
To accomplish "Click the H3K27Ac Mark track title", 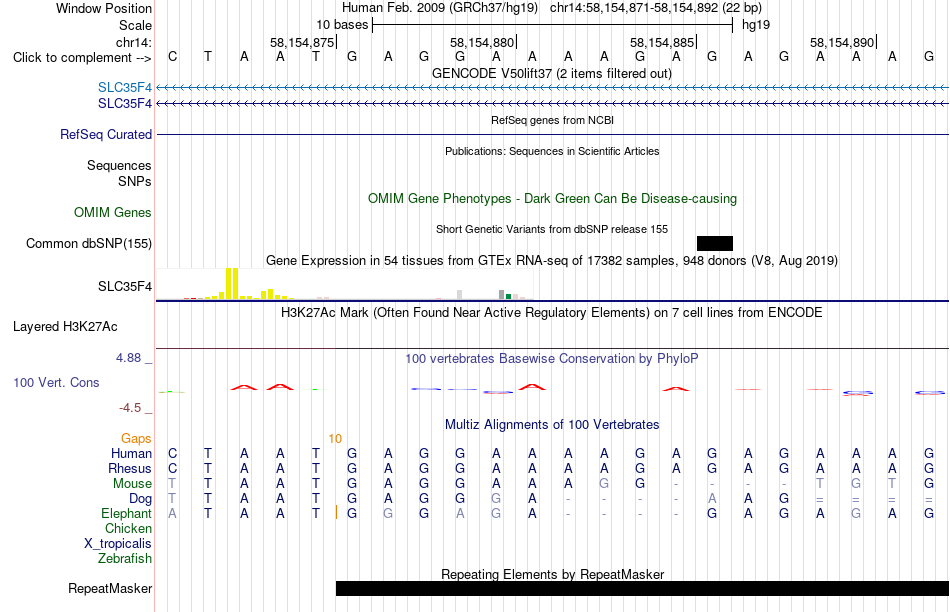I will pyautogui.click(x=552, y=313).
